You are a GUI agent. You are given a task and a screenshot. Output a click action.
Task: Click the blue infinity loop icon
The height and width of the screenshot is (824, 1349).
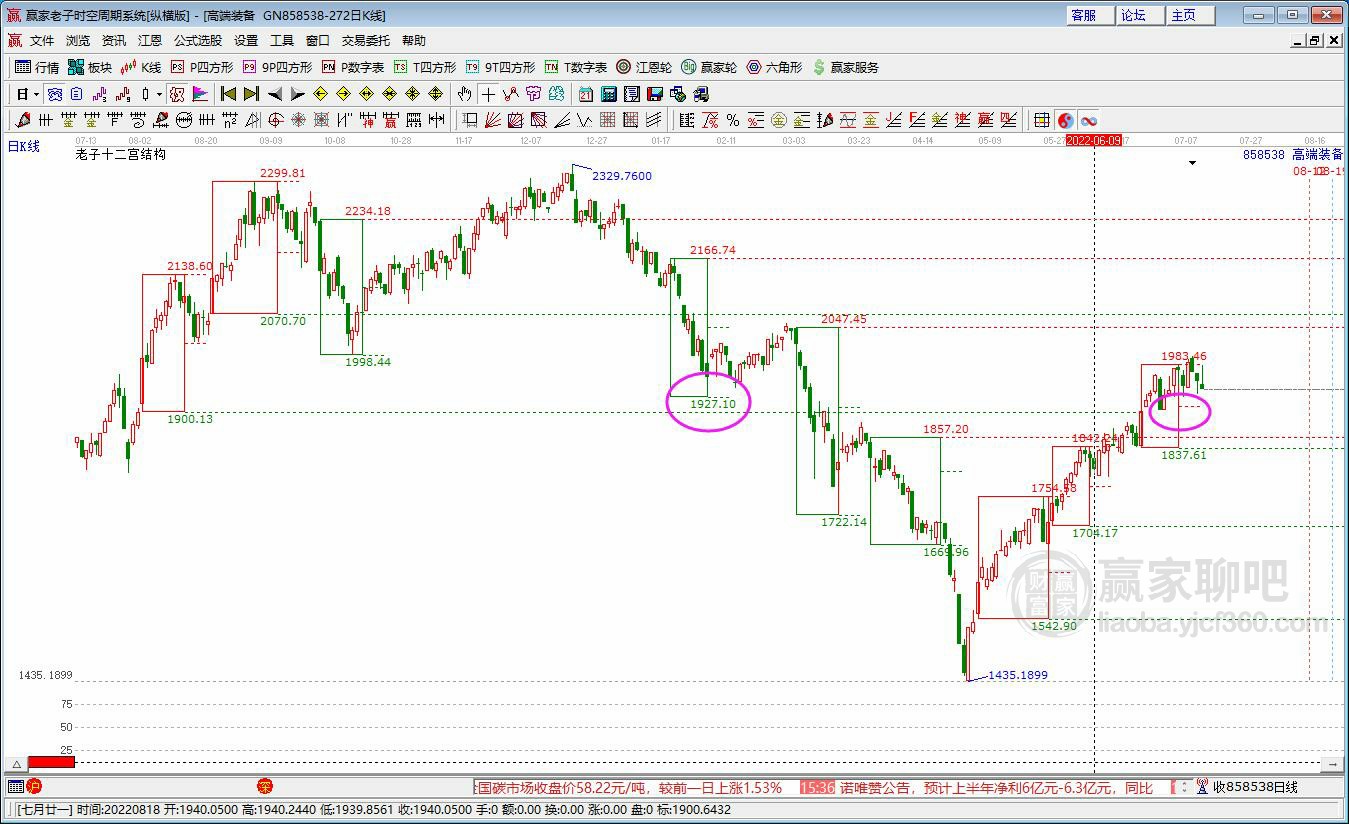tap(1089, 120)
